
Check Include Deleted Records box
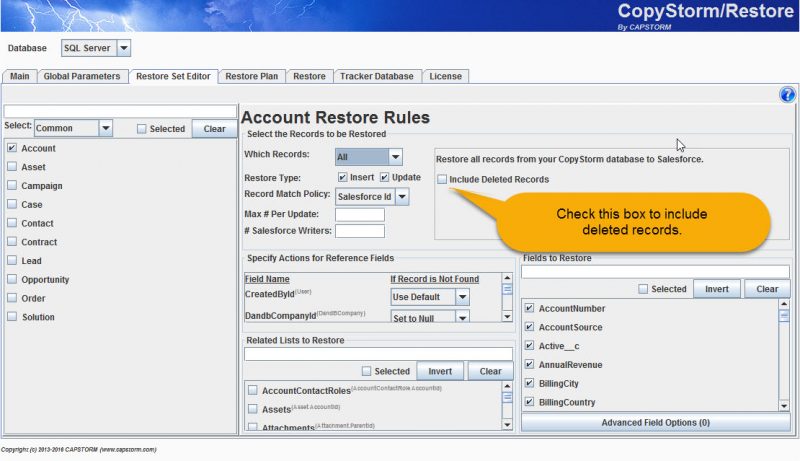(x=442, y=179)
